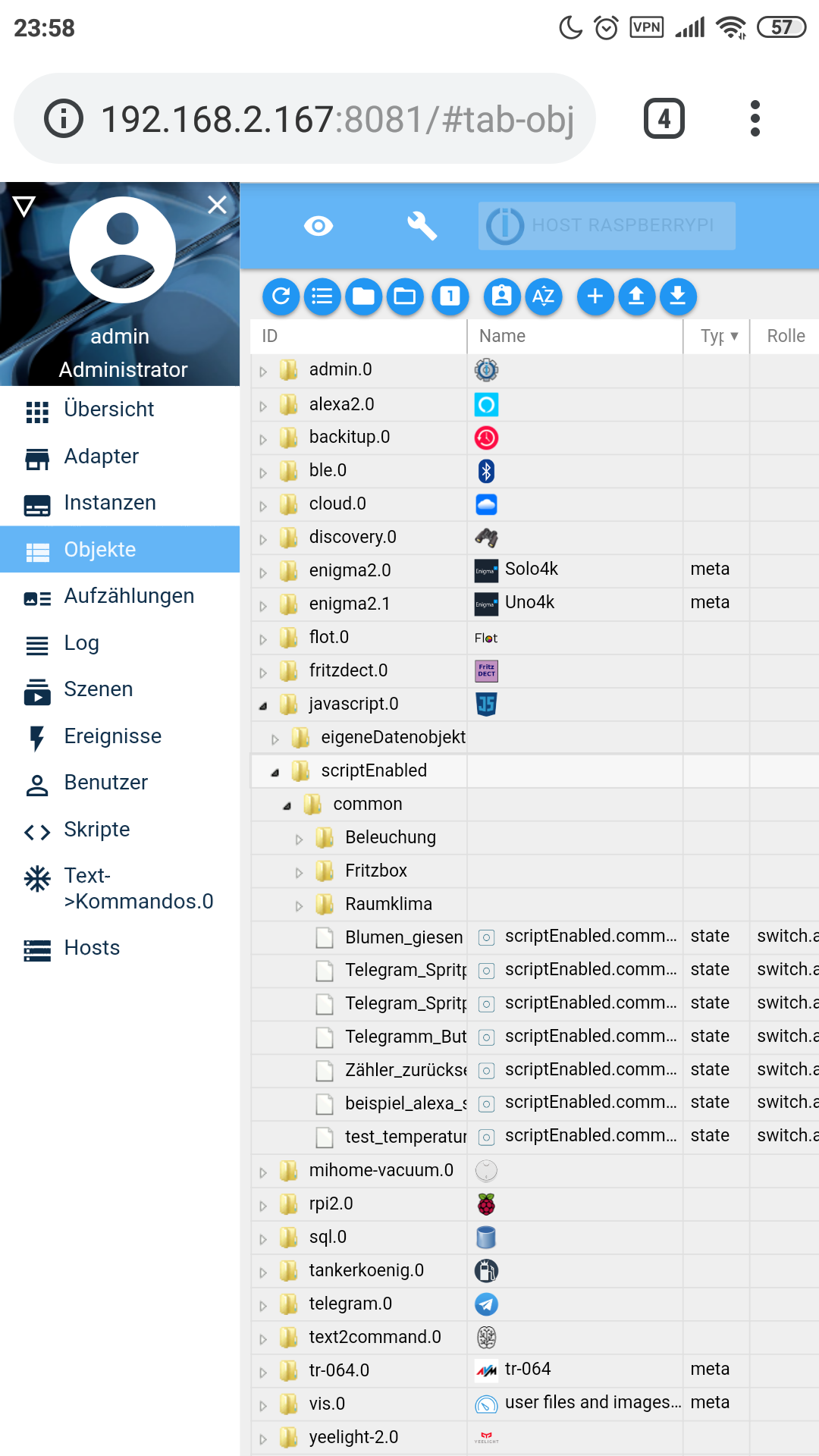The width and height of the screenshot is (819, 1456).
Task: Toggle the expert mode ID-card icon
Action: coord(502,297)
